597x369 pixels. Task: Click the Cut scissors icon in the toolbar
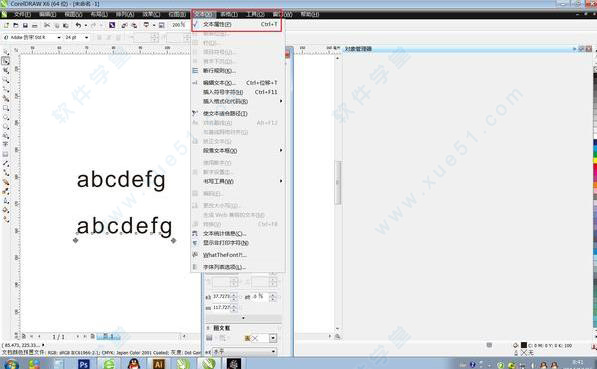(x=47, y=26)
